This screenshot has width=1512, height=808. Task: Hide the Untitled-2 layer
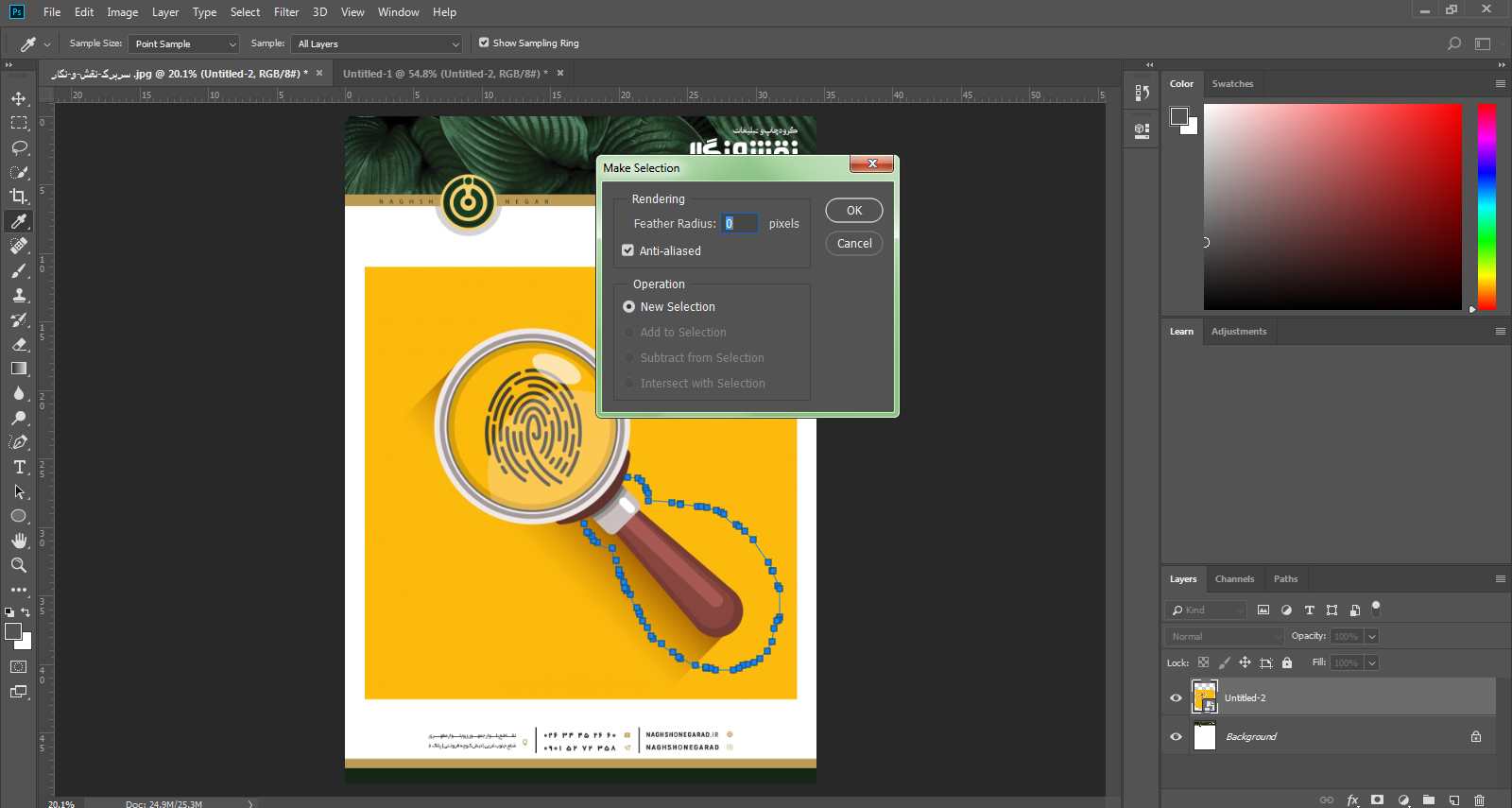1176,698
